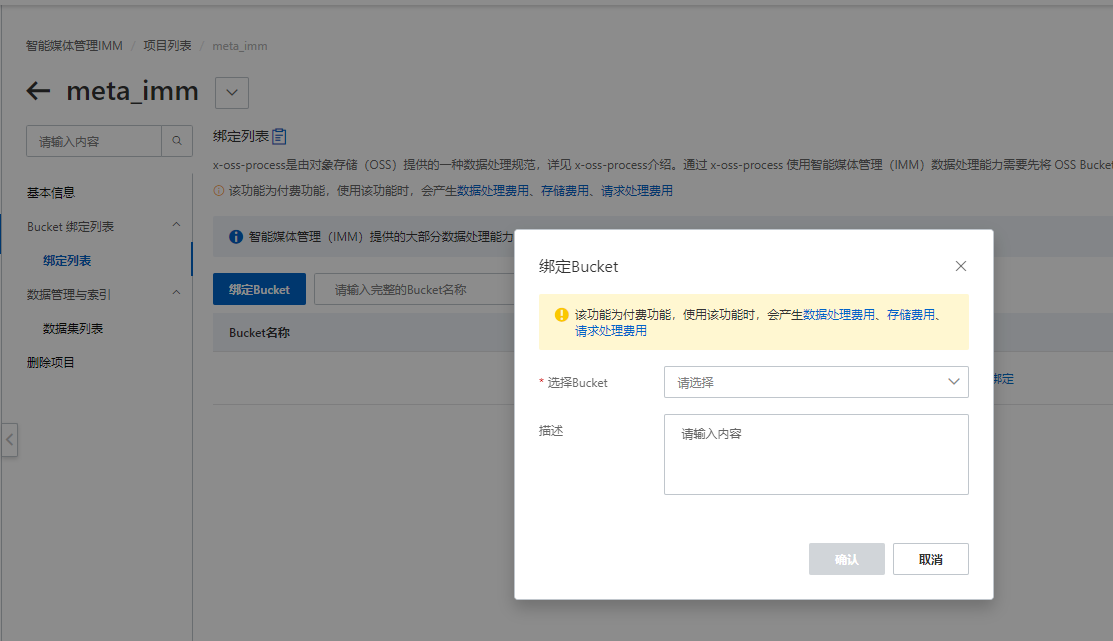Open the page-level 数据处理费用 link
Screen dimensions: 1113x641
tap(493, 190)
